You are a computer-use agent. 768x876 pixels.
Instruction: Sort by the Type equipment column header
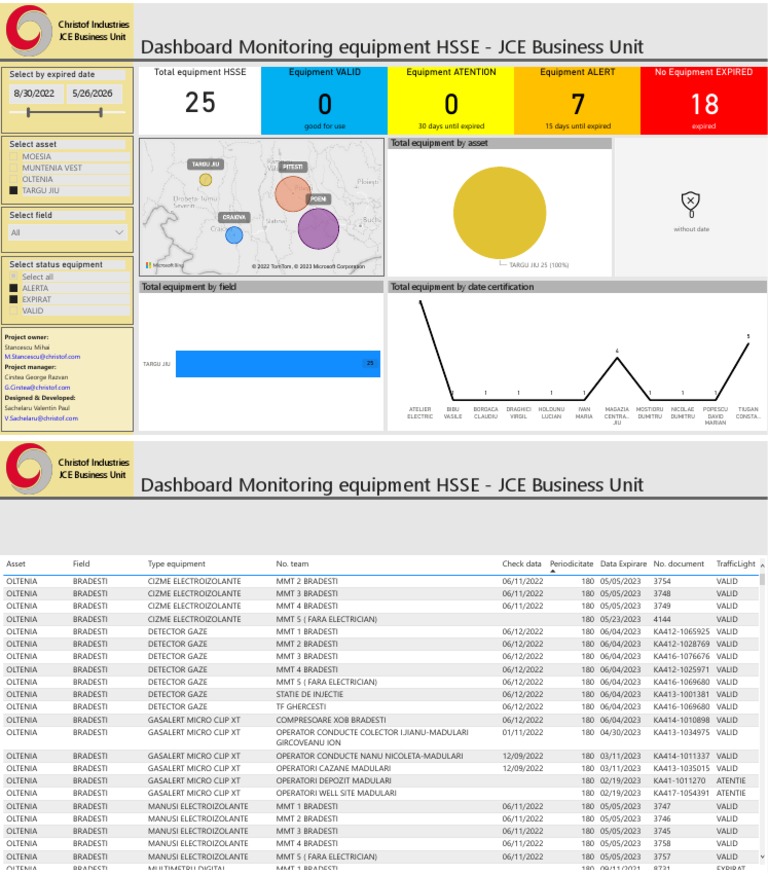(x=177, y=564)
